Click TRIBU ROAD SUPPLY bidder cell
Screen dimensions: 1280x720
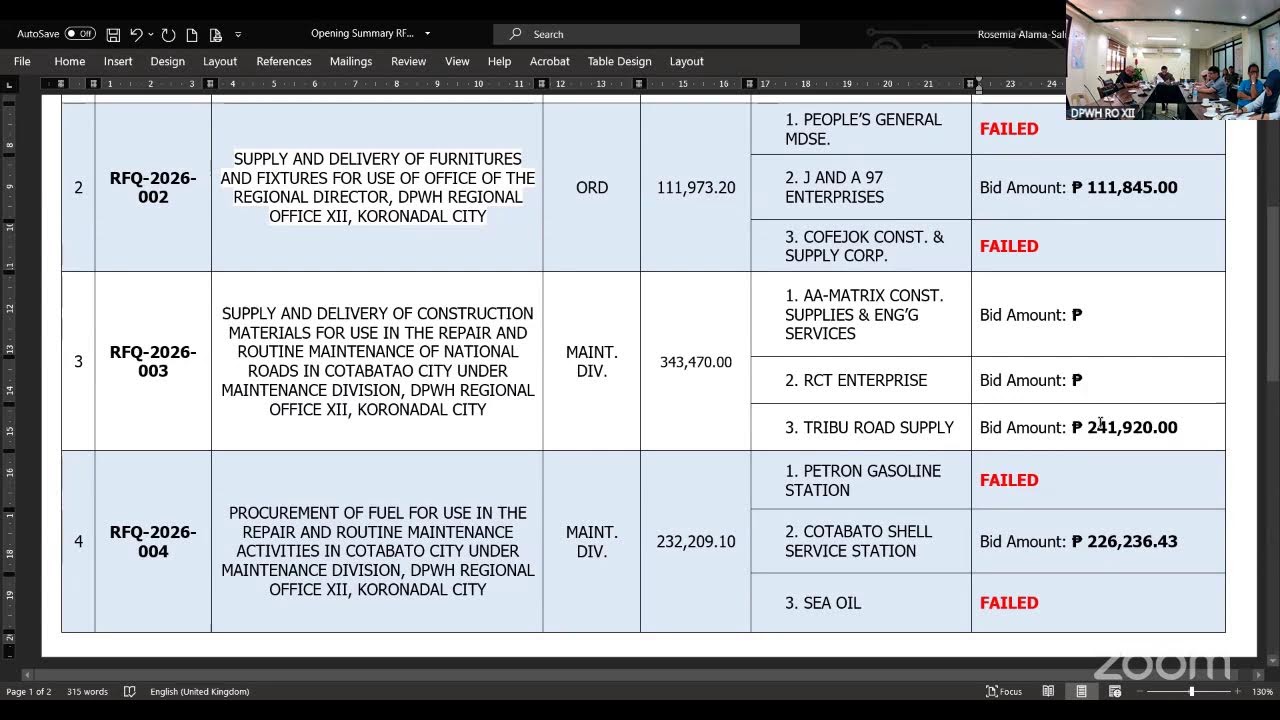point(861,427)
